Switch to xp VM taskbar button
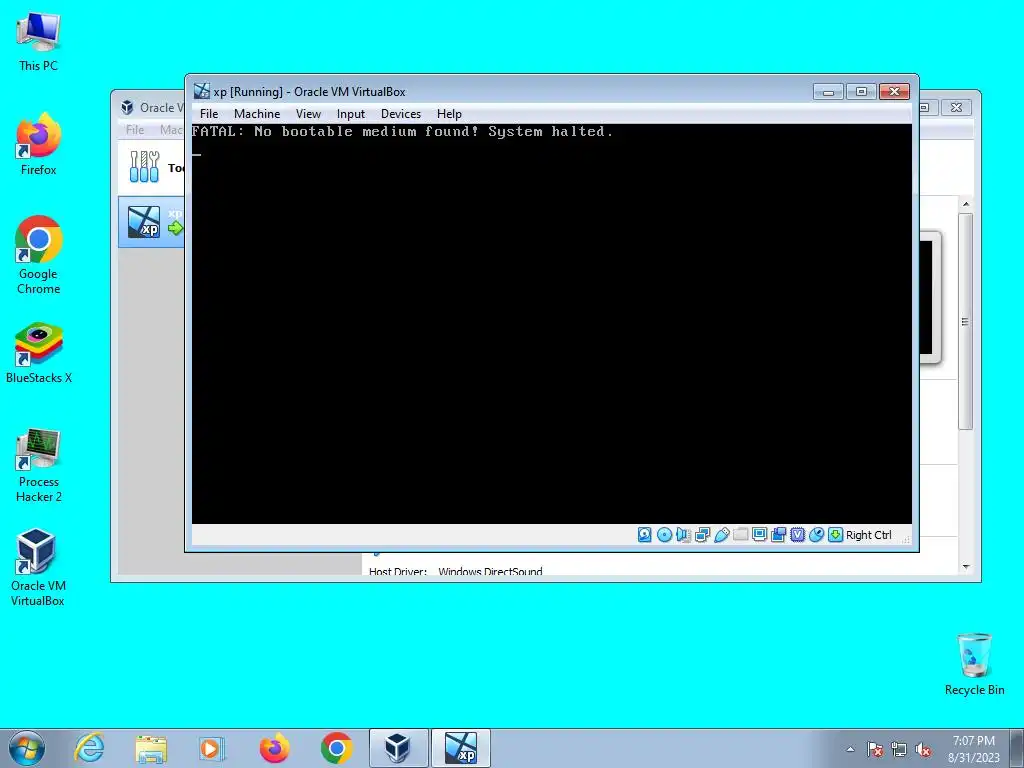This screenshot has width=1024, height=768. tap(460, 748)
